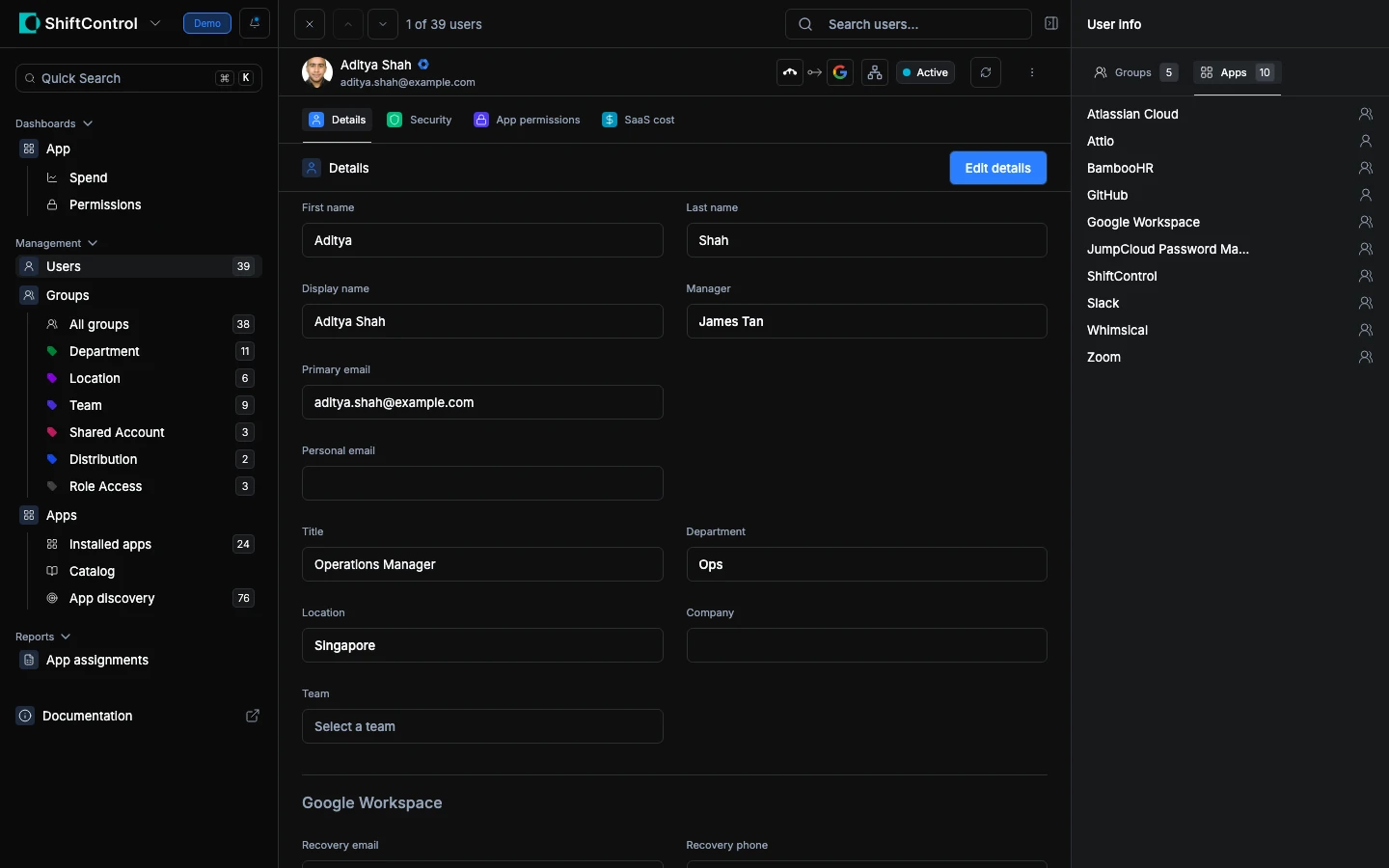The image size is (1389, 868).
Task: Click the Edit details button
Action: (x=997, y=168)
